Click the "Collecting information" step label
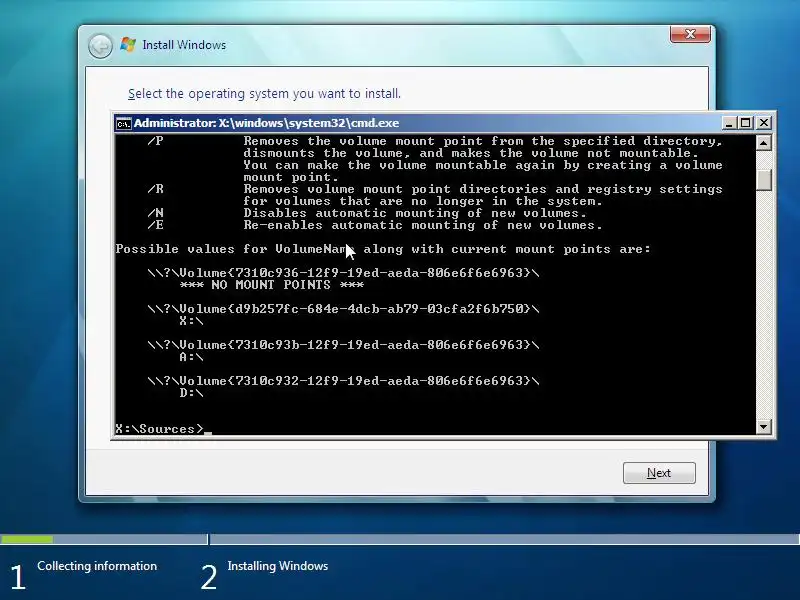Image resolution: width=800 pixels, height=600 pixels. click(97, 566)
